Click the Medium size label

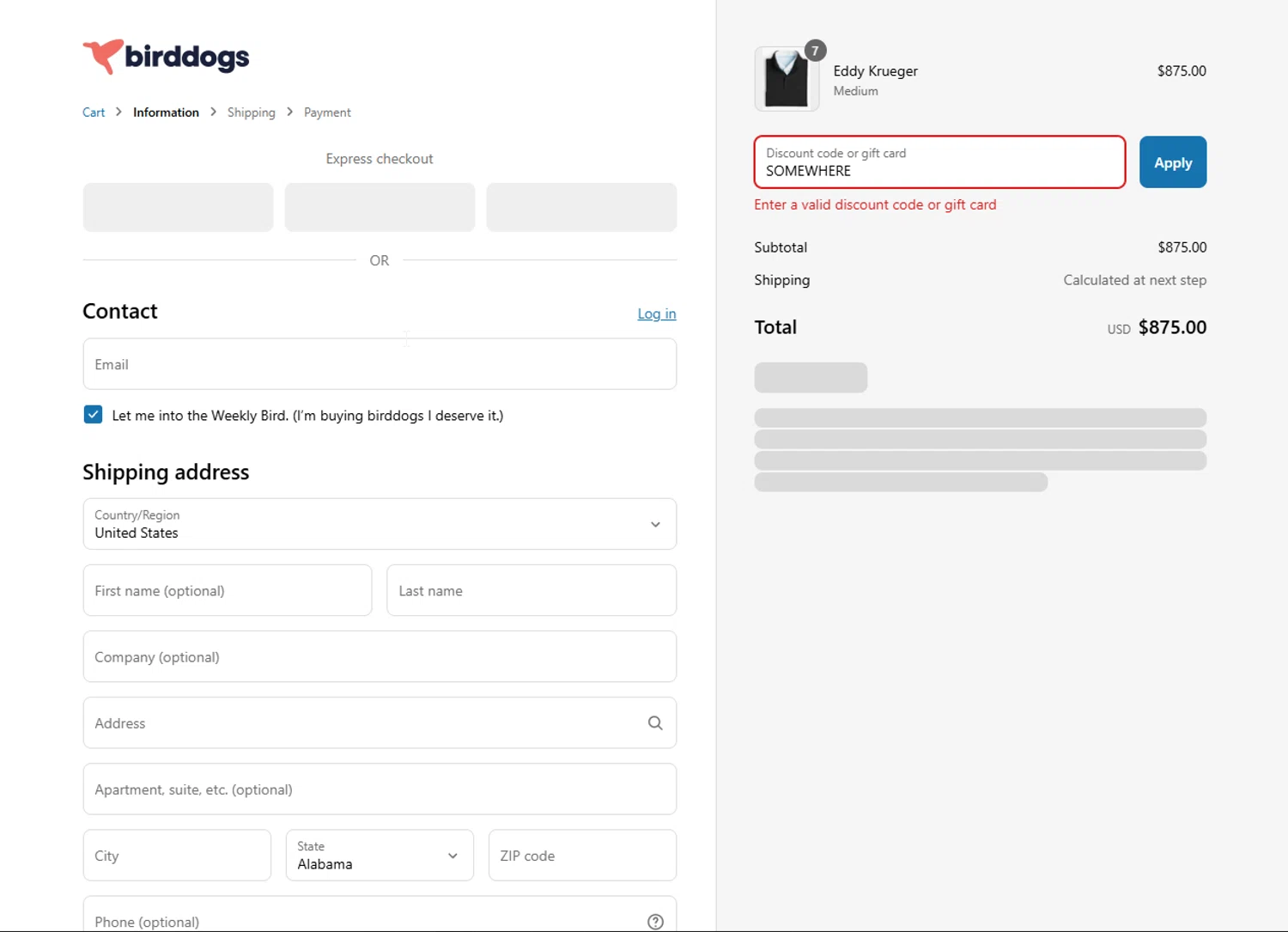pos(856,91)
